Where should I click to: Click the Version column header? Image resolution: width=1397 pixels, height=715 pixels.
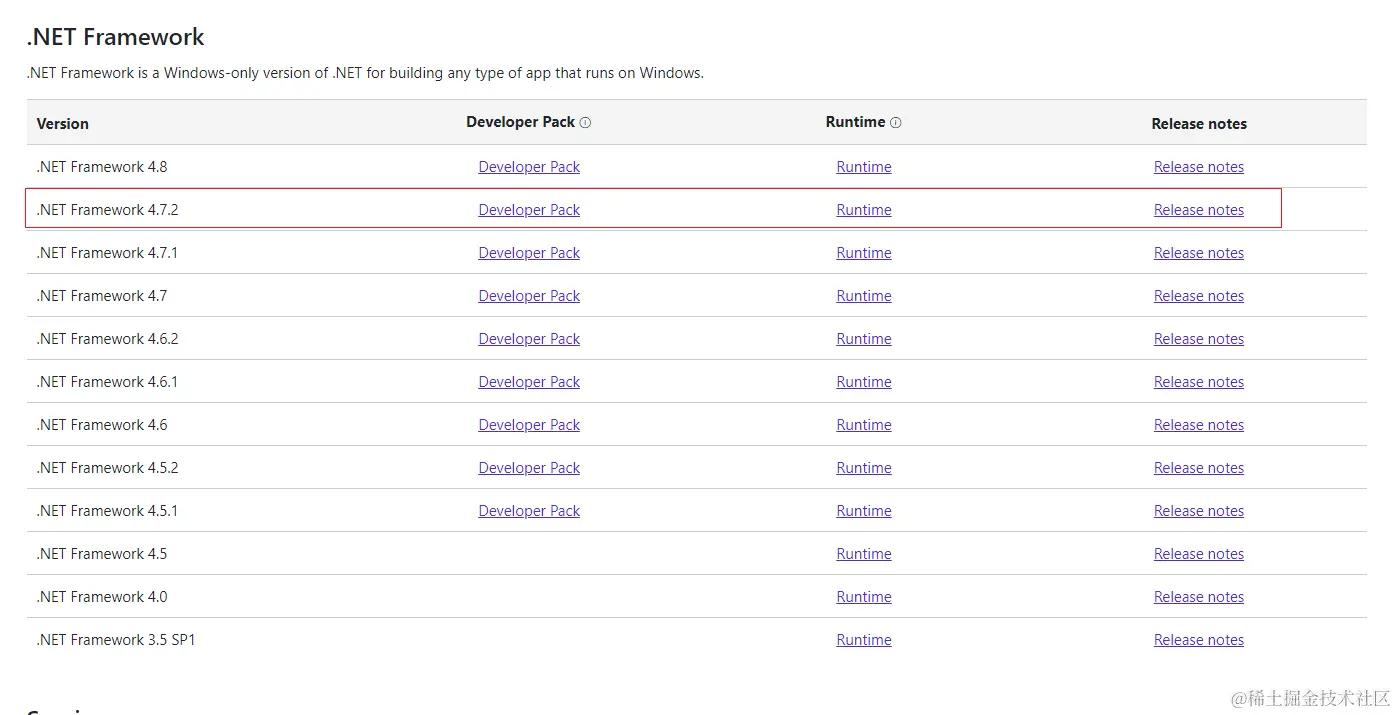63,124
